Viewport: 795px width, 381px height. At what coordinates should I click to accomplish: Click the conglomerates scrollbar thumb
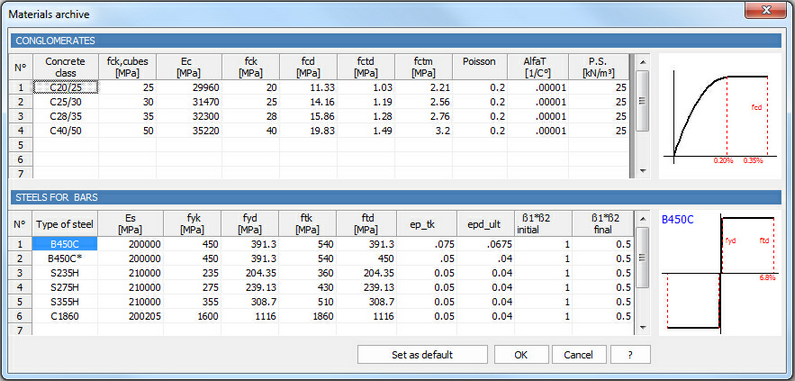pyautogui.click(x=643, y=100)
